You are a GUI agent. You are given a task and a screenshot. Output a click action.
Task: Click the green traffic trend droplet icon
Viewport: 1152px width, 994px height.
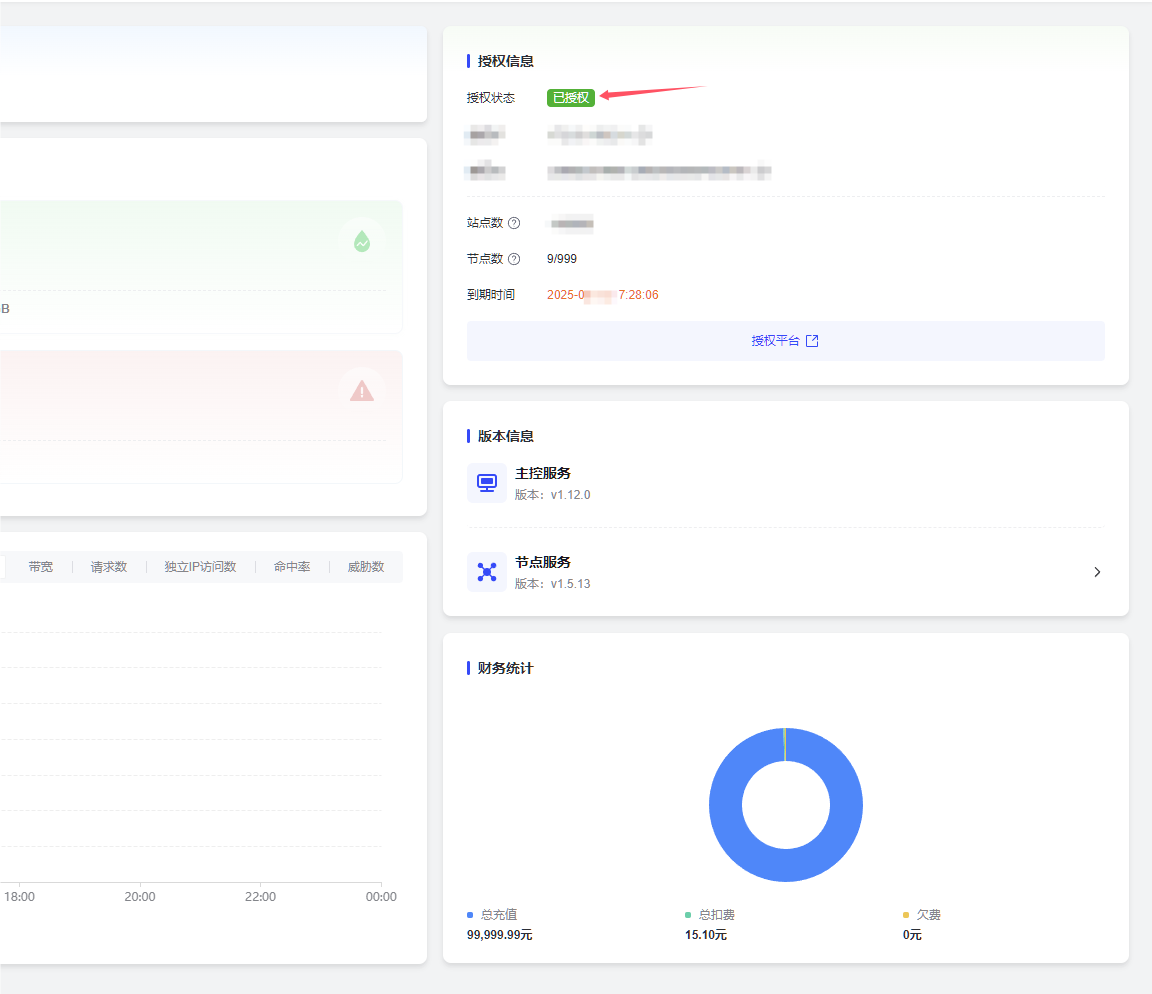(x=361, y=241)
